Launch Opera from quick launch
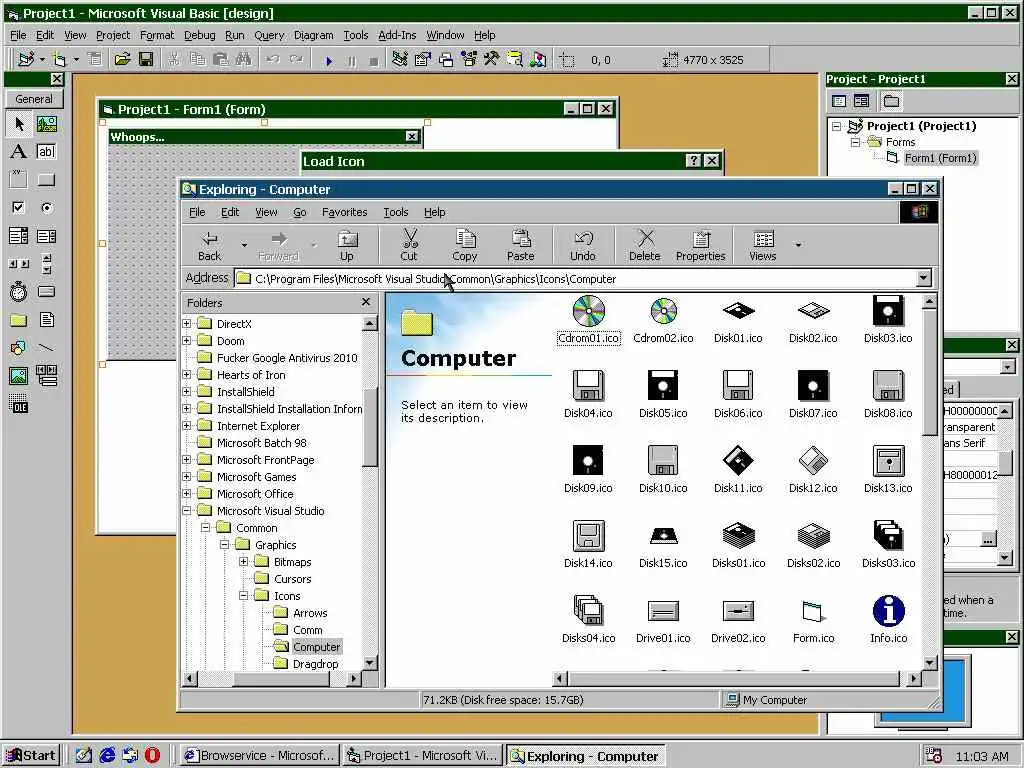 point(152,756)
